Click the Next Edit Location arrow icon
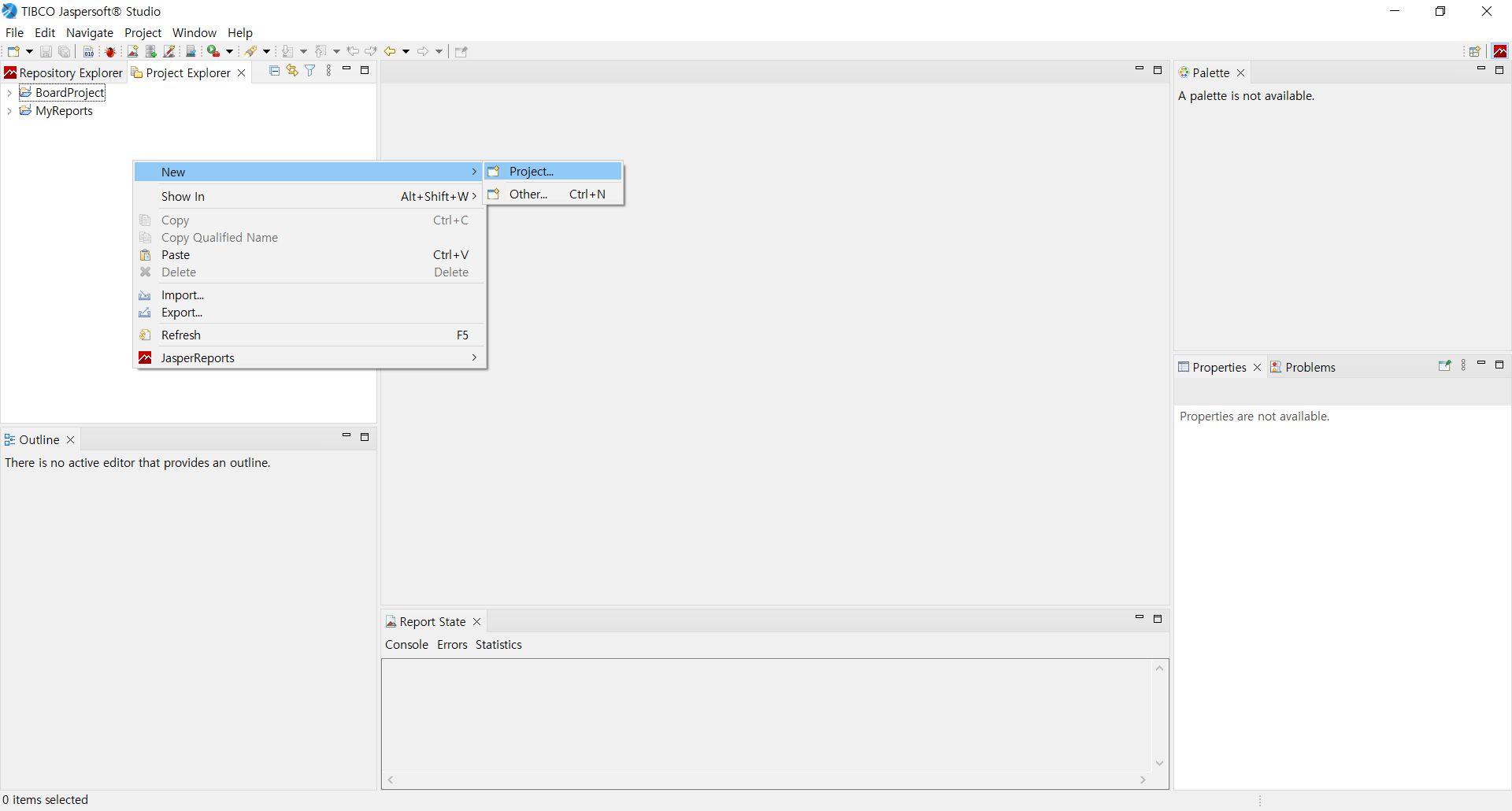1512x811 pixels. coord(371,51)
